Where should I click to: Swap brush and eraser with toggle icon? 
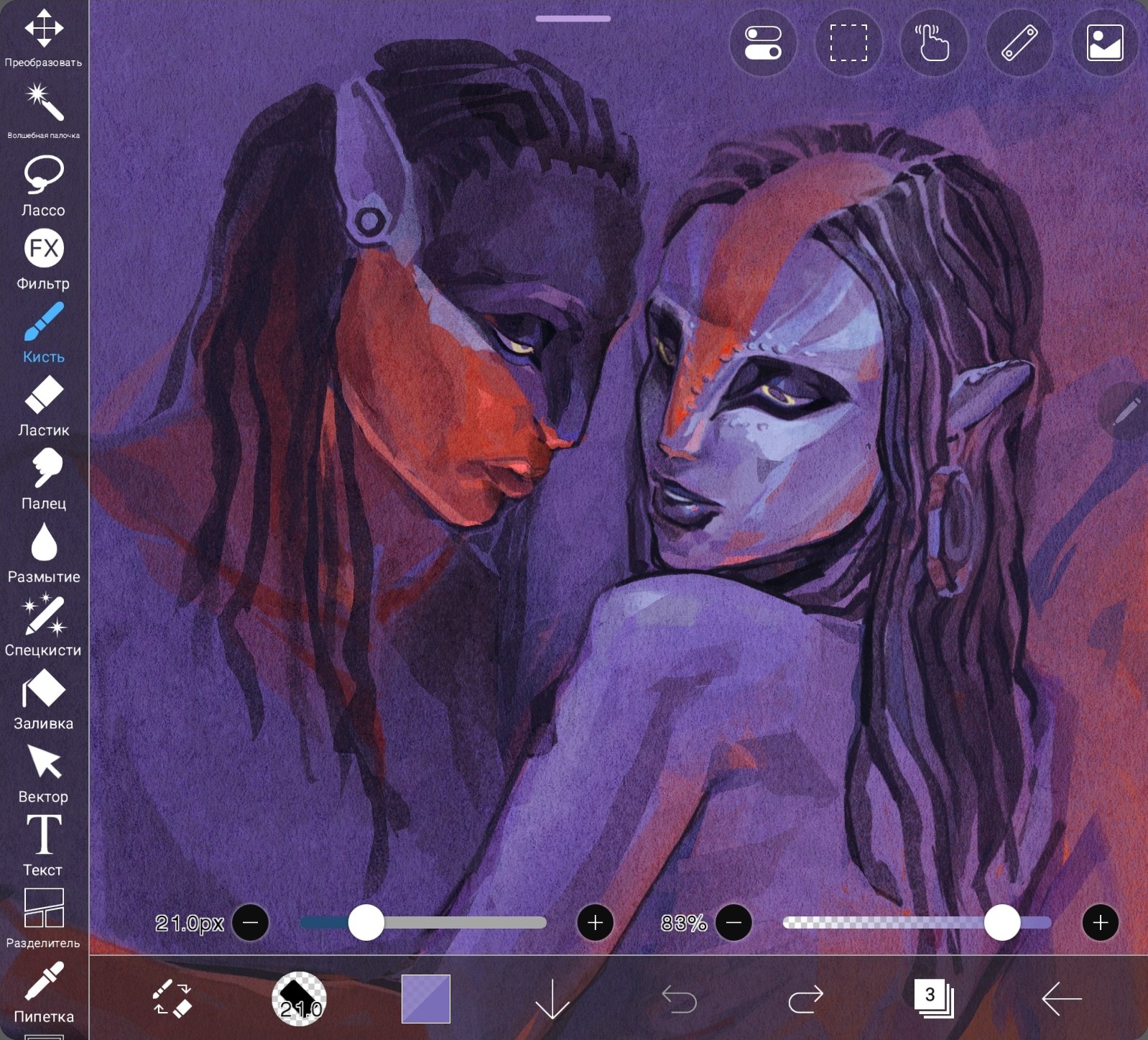coord(172,998)
